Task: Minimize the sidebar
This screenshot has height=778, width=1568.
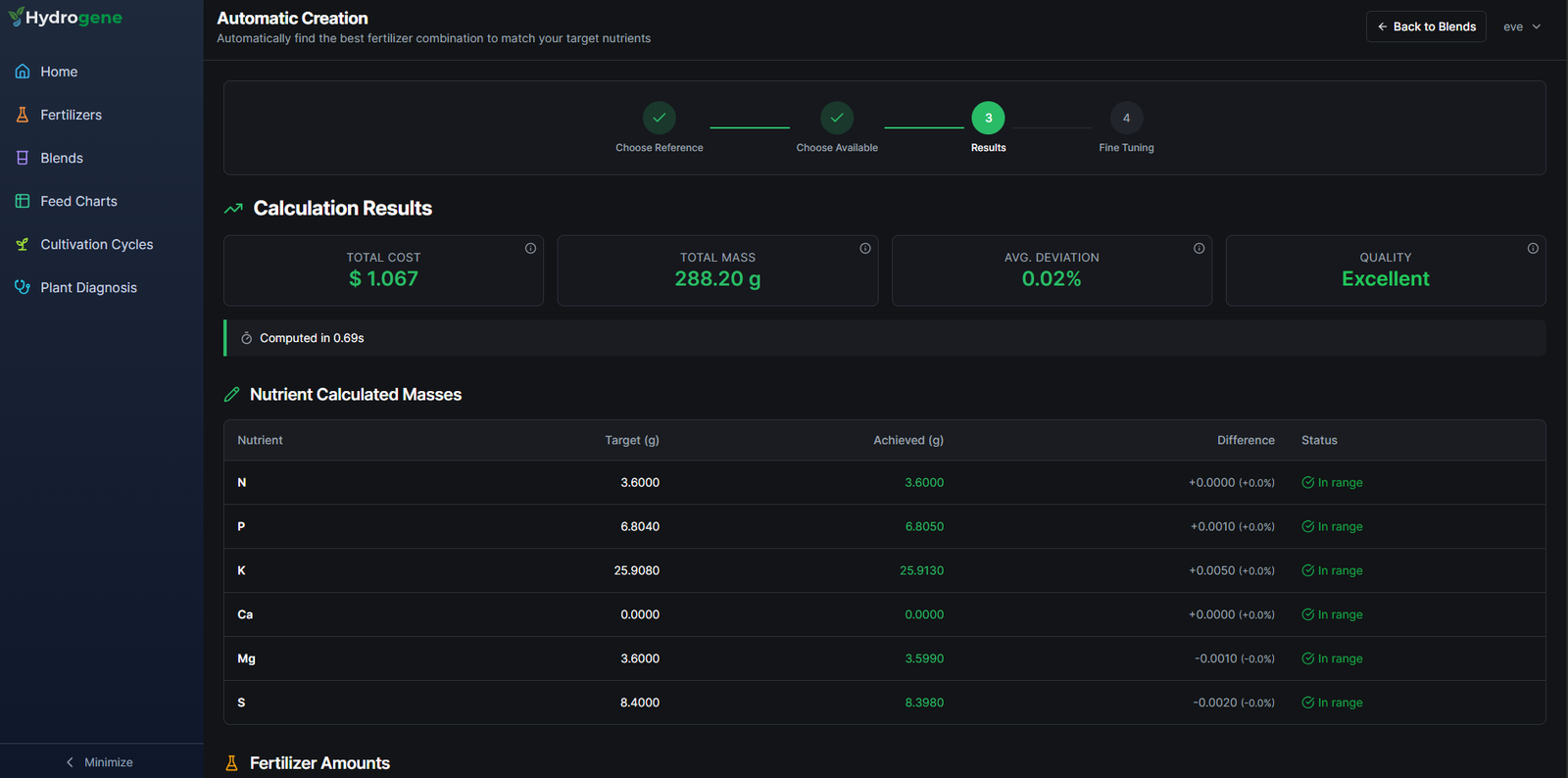Action: point(101,761)
